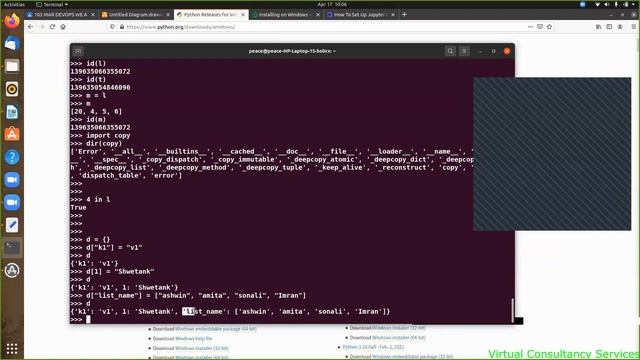The height and width of the screenshot is (360, 640).
Task: Open the text editor pencil dock icon
Action: tap(12, 225)
